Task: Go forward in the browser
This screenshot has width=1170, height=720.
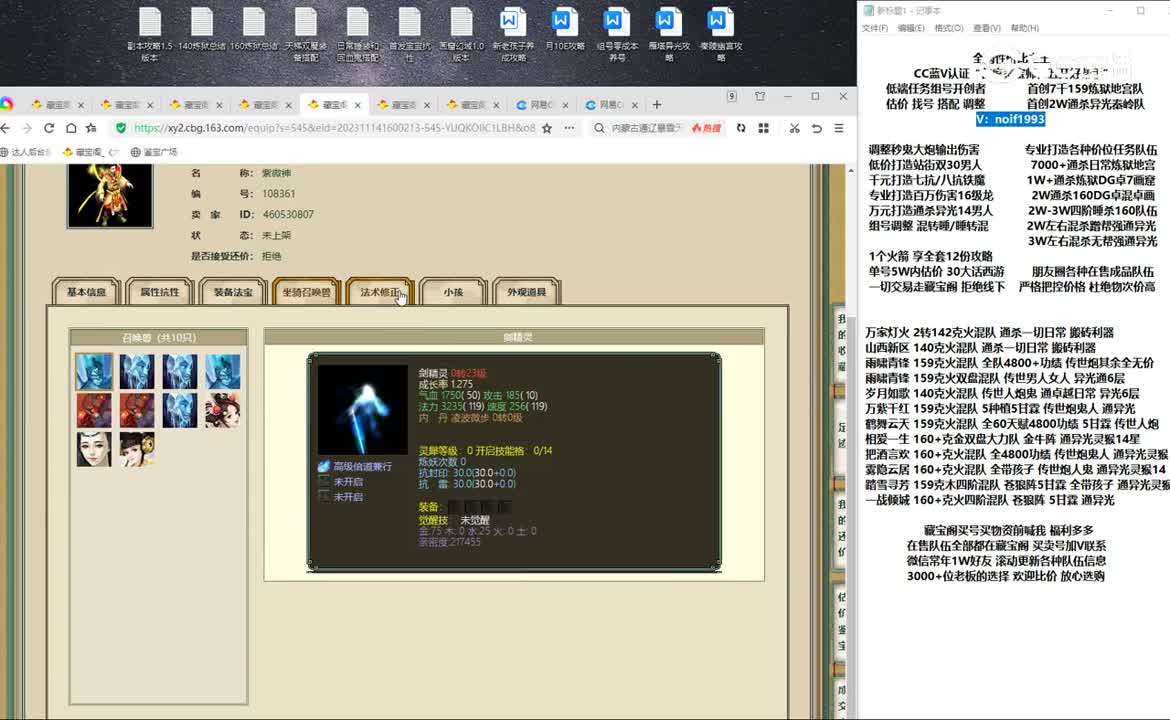Action: click(x=27, y=128)
